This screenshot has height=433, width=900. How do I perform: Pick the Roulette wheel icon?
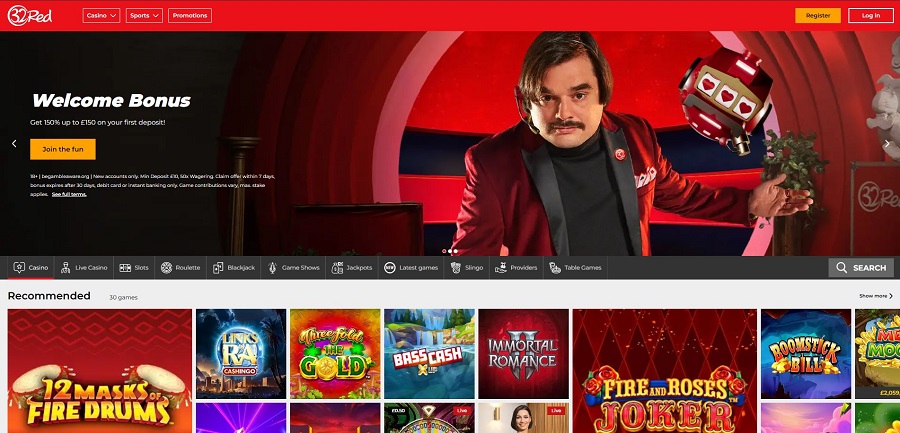166,268
